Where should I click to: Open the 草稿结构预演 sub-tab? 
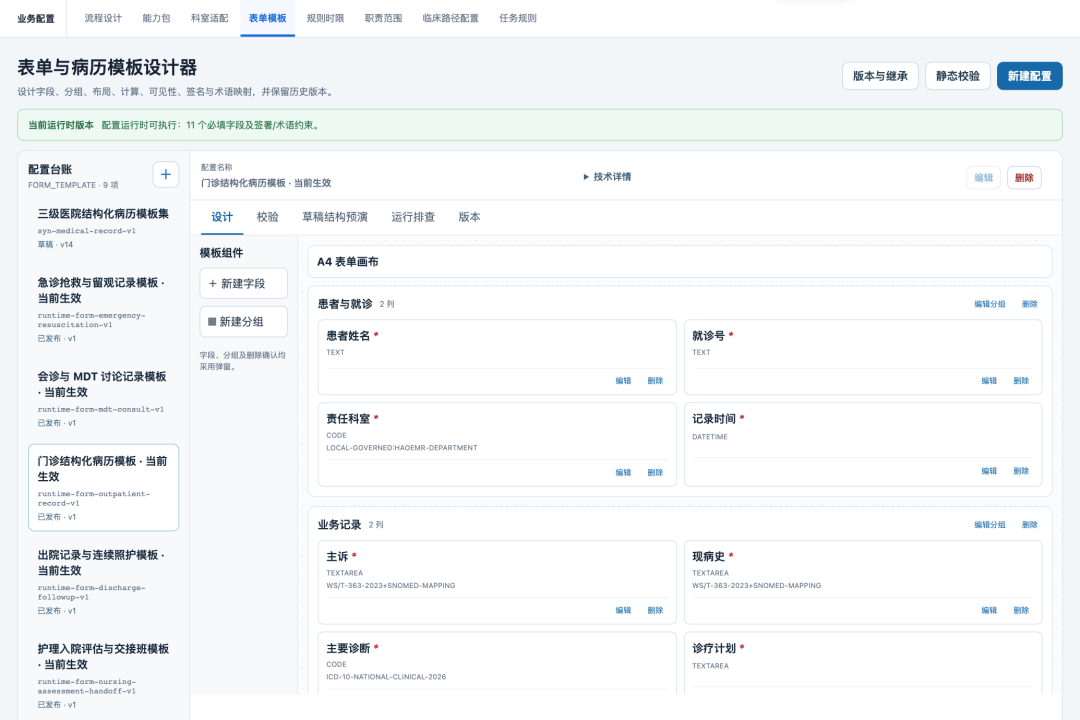click(x=335, y=217)
